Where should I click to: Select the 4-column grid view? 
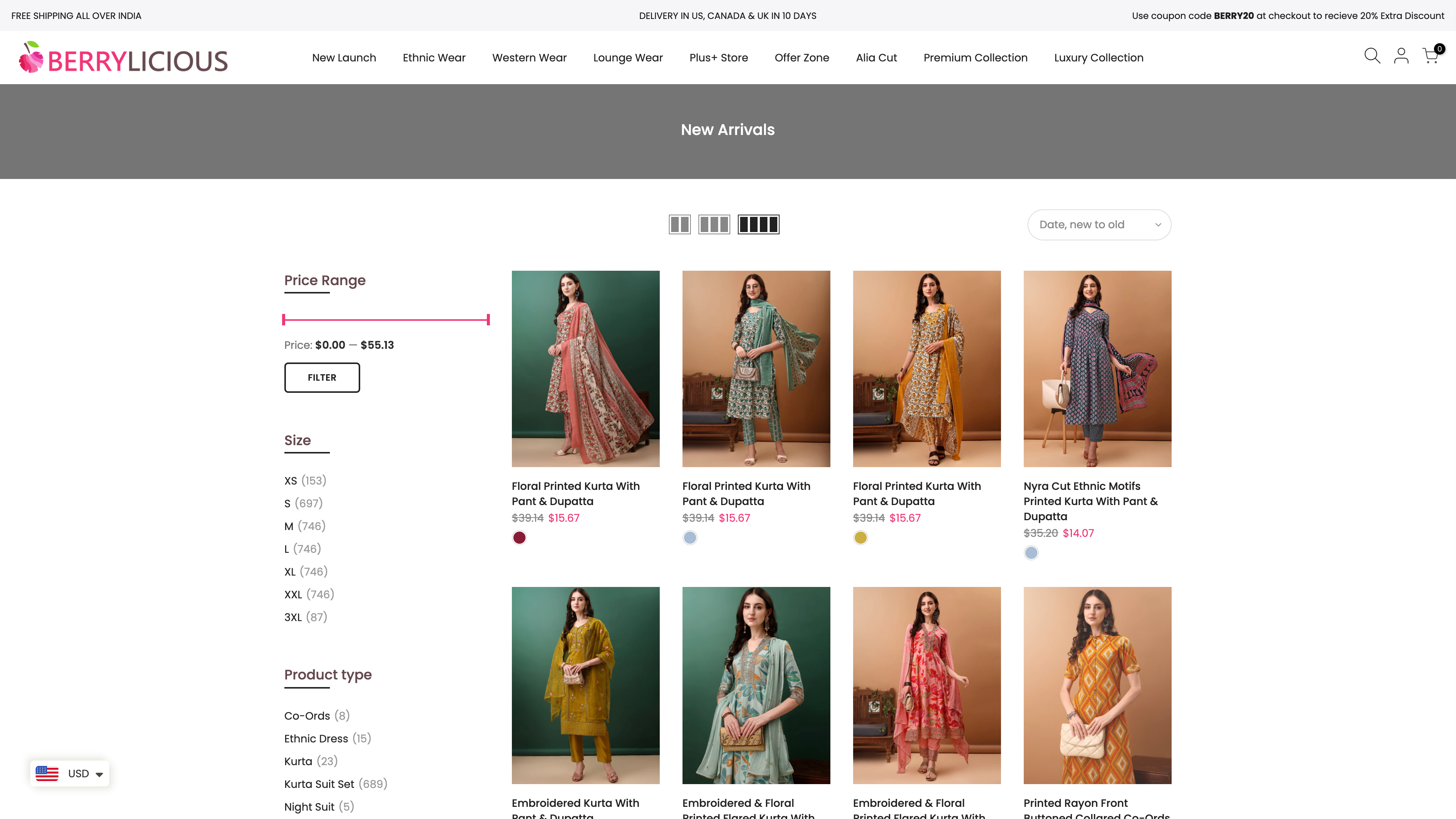758,224
